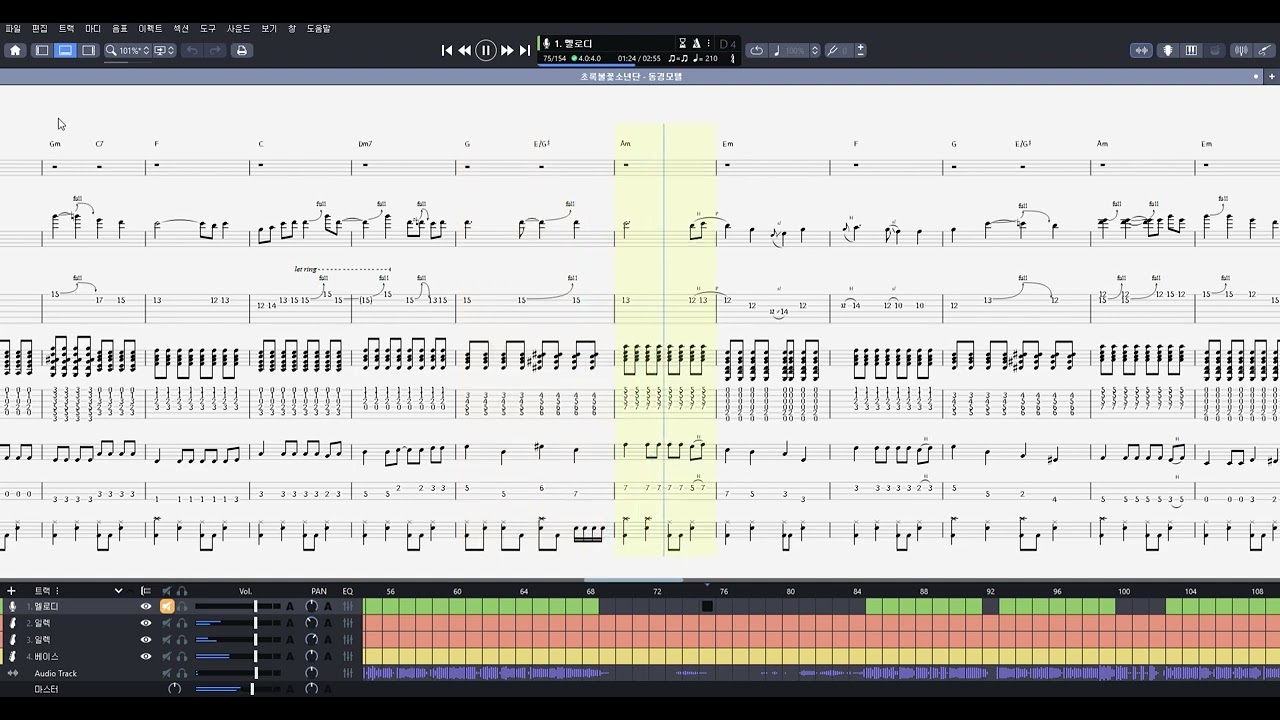Enable the count-in hourglass
The width and height of the screenshot is (1280, 720).
coord(682,44)
